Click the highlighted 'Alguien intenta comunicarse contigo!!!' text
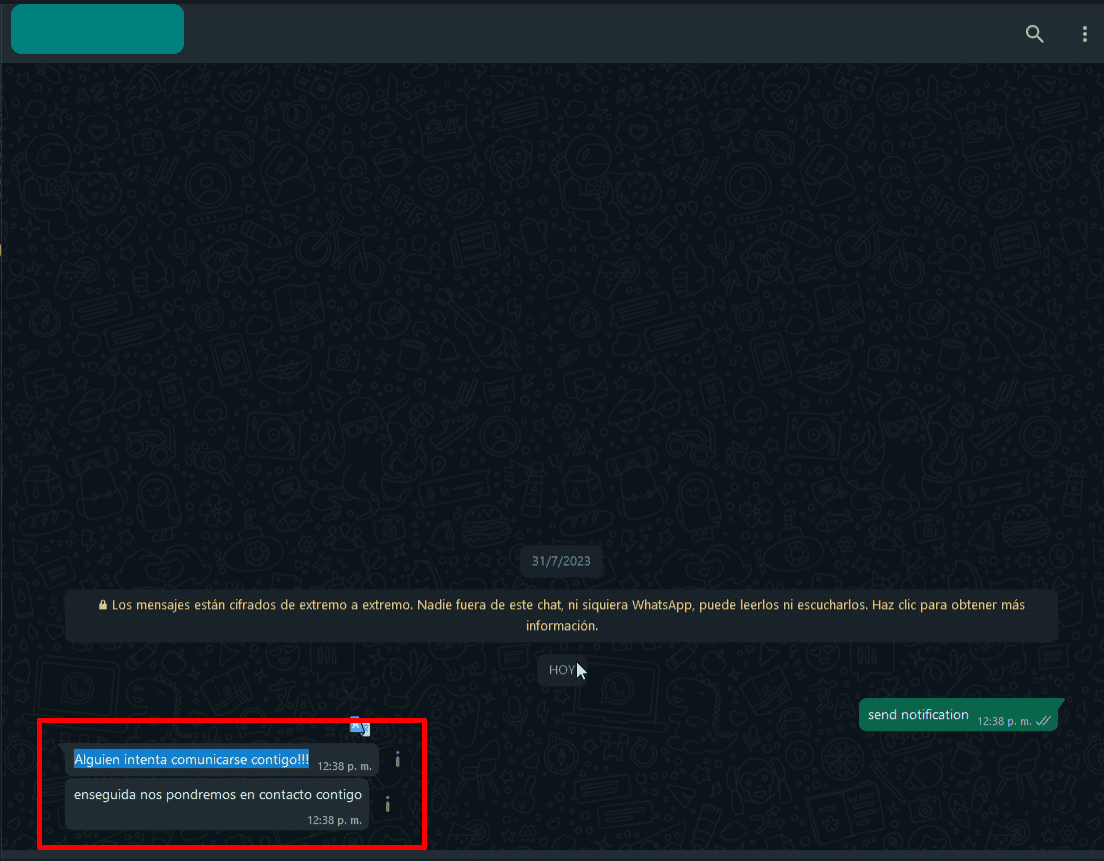 point(191,760)
